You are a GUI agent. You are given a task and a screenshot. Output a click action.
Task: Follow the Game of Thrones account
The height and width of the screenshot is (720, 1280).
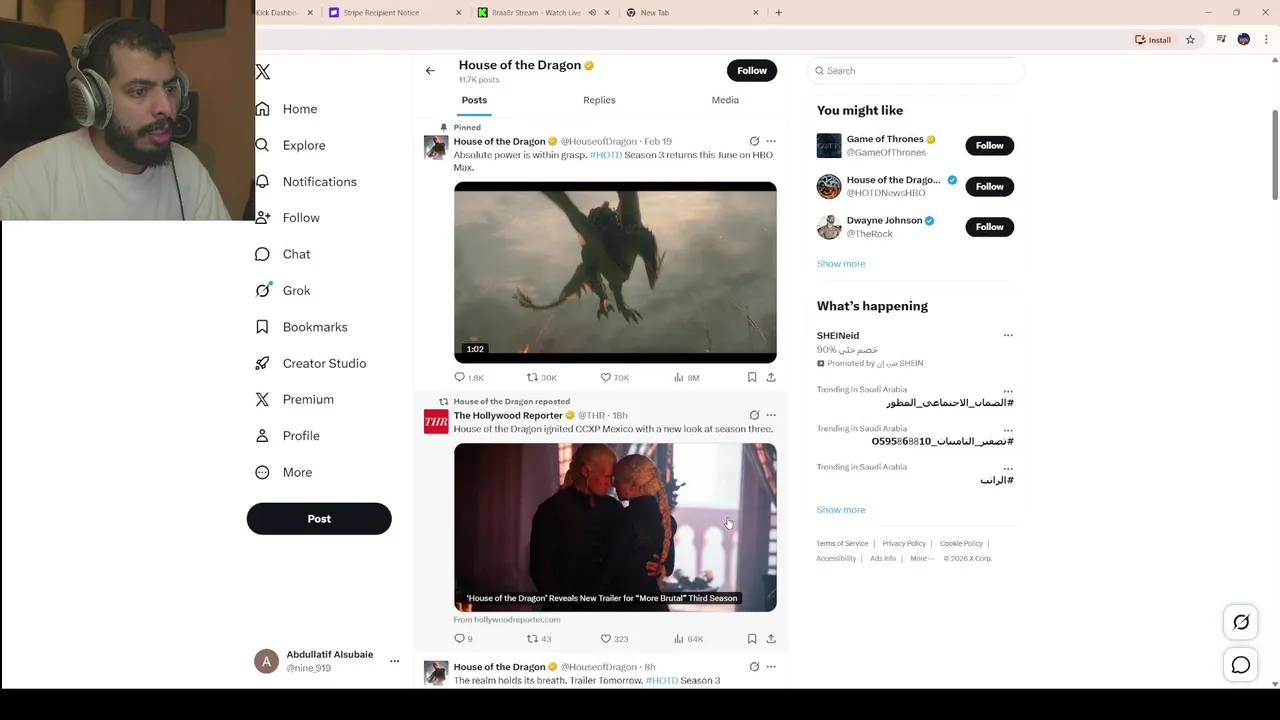tap(990, 145)
